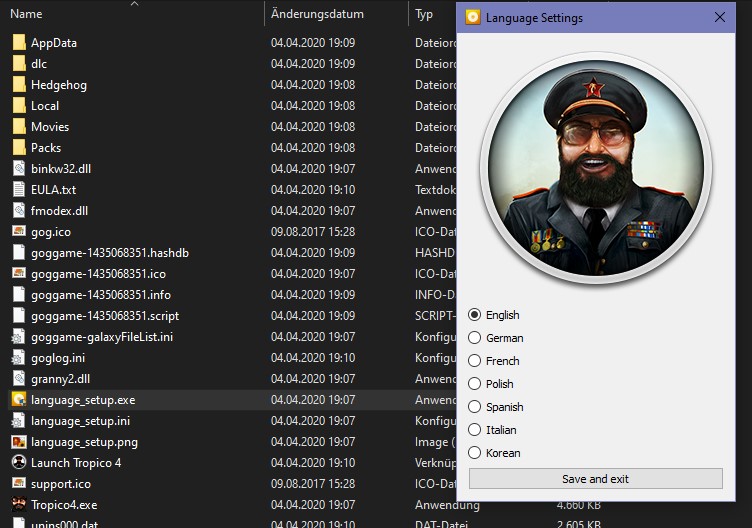Image resolution: width=752 pixels, height=528 pixels.
Task: Select the language_setup.ini config icon
Action: pos(19,421)
